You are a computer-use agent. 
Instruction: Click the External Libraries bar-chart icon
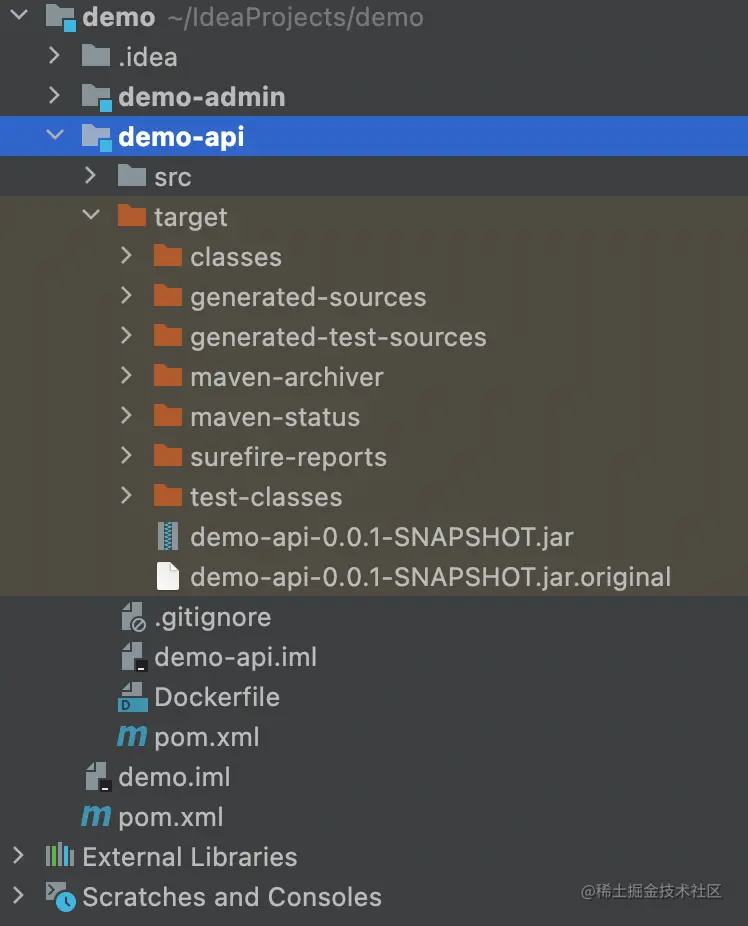(60, 857)
